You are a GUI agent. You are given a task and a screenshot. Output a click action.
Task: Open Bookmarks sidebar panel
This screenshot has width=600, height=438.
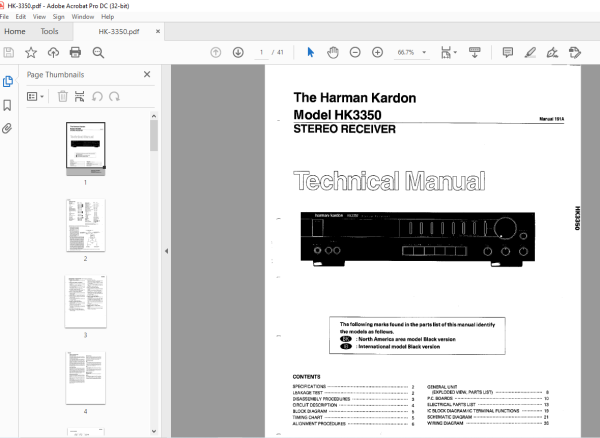[x=7, y=105]
